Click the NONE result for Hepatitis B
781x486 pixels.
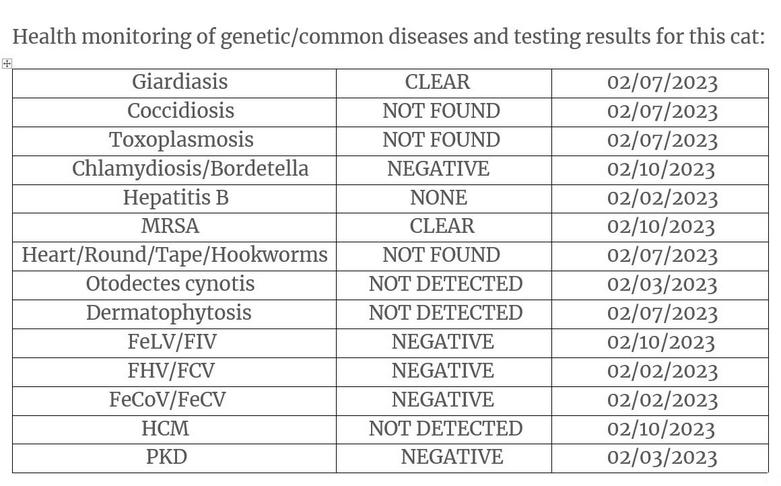(x=438, y=198)
